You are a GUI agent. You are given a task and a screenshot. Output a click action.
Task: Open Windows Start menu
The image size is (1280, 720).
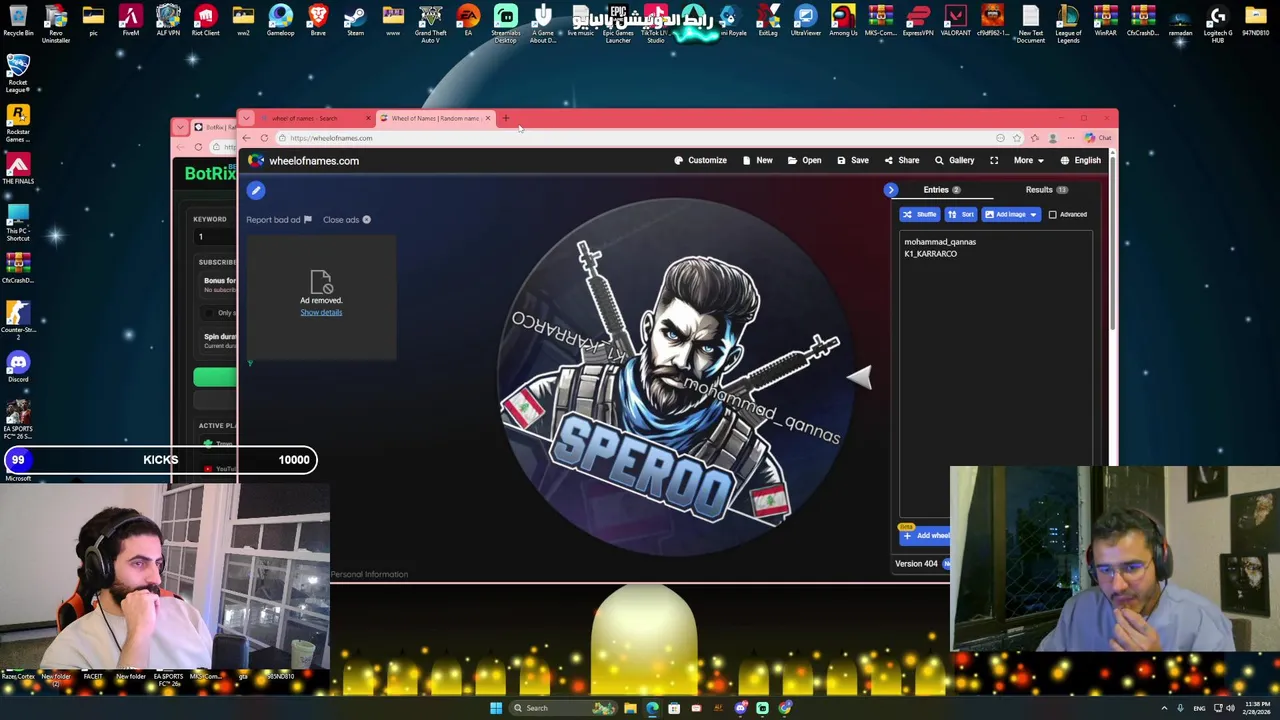[495, 708]
